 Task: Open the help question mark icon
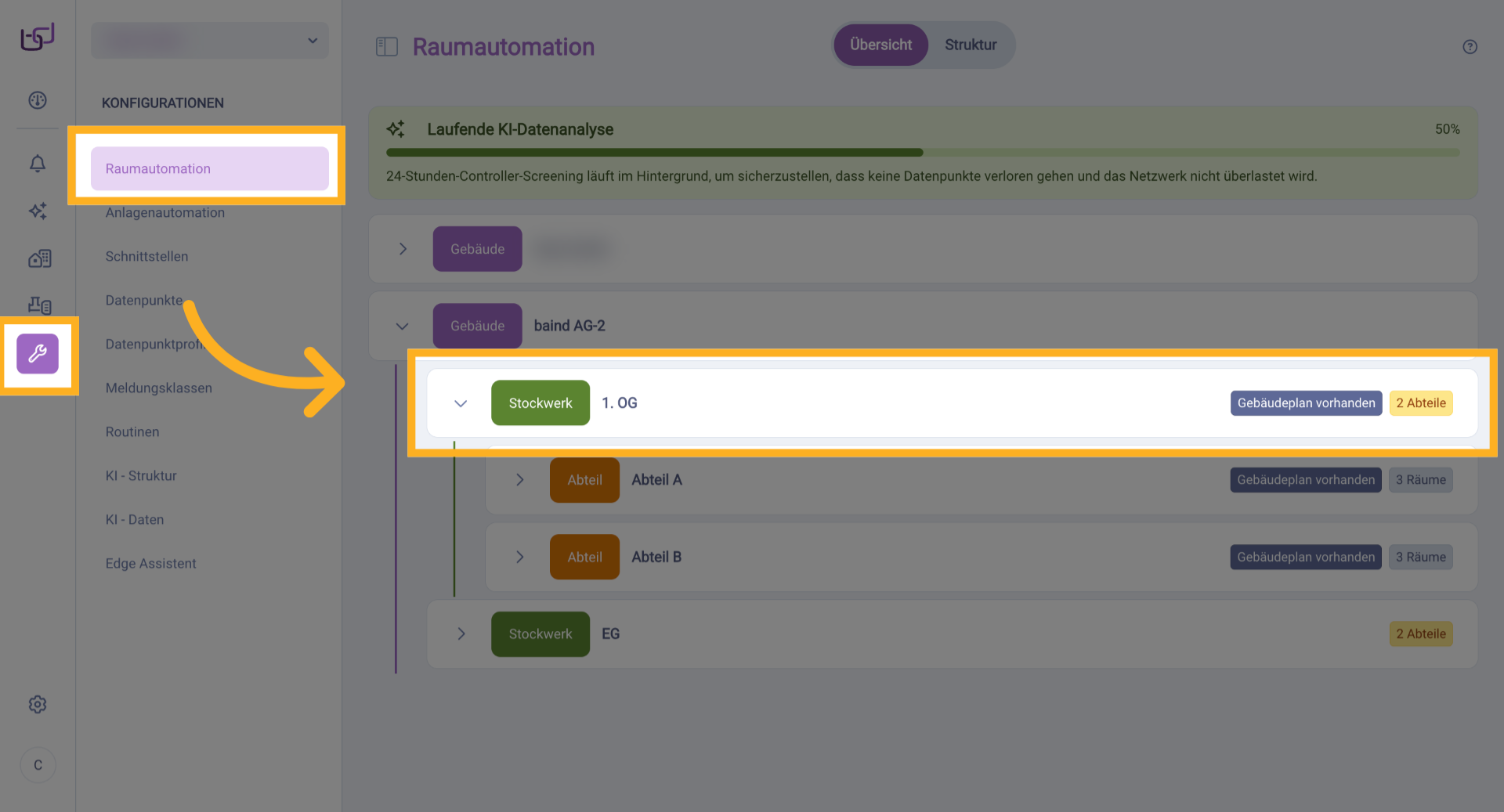pyautogui.click(x=1470, y=47)
